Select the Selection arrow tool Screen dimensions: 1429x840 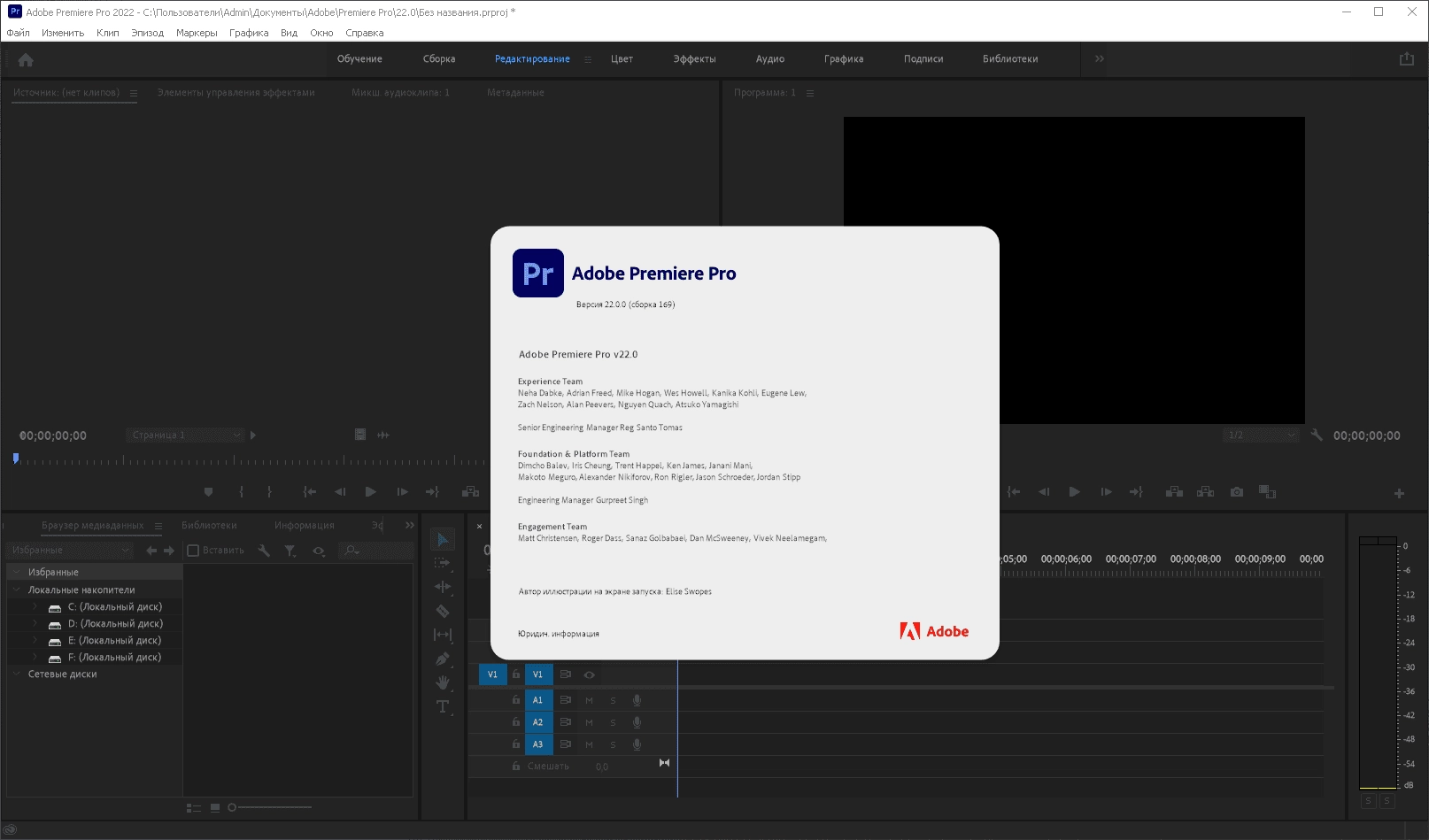[443, 539]
